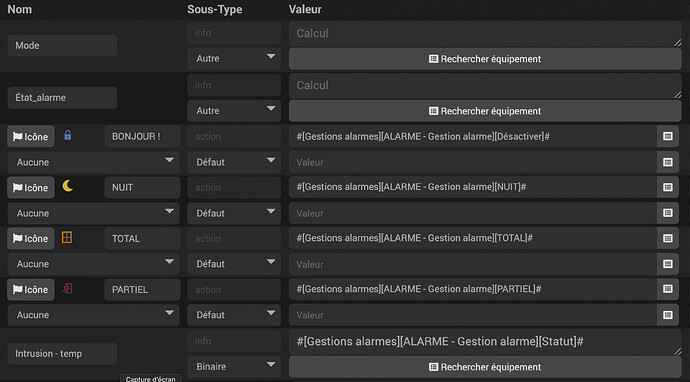Click the value field containing [Statut]
Viewport: 690px width, 382px height.
coord(485,342)
